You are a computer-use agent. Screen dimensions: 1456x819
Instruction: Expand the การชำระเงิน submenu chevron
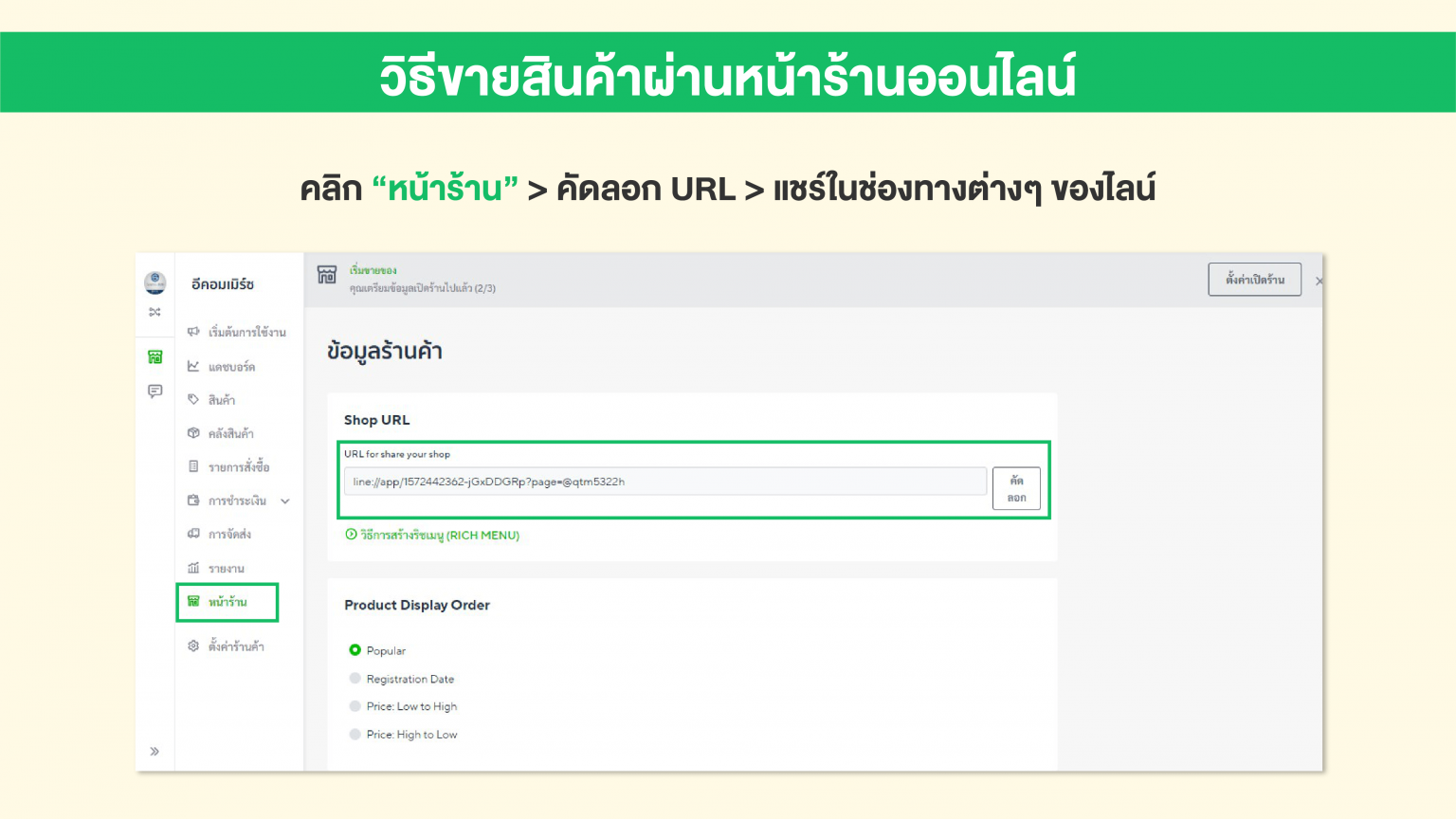click(285, 501)
